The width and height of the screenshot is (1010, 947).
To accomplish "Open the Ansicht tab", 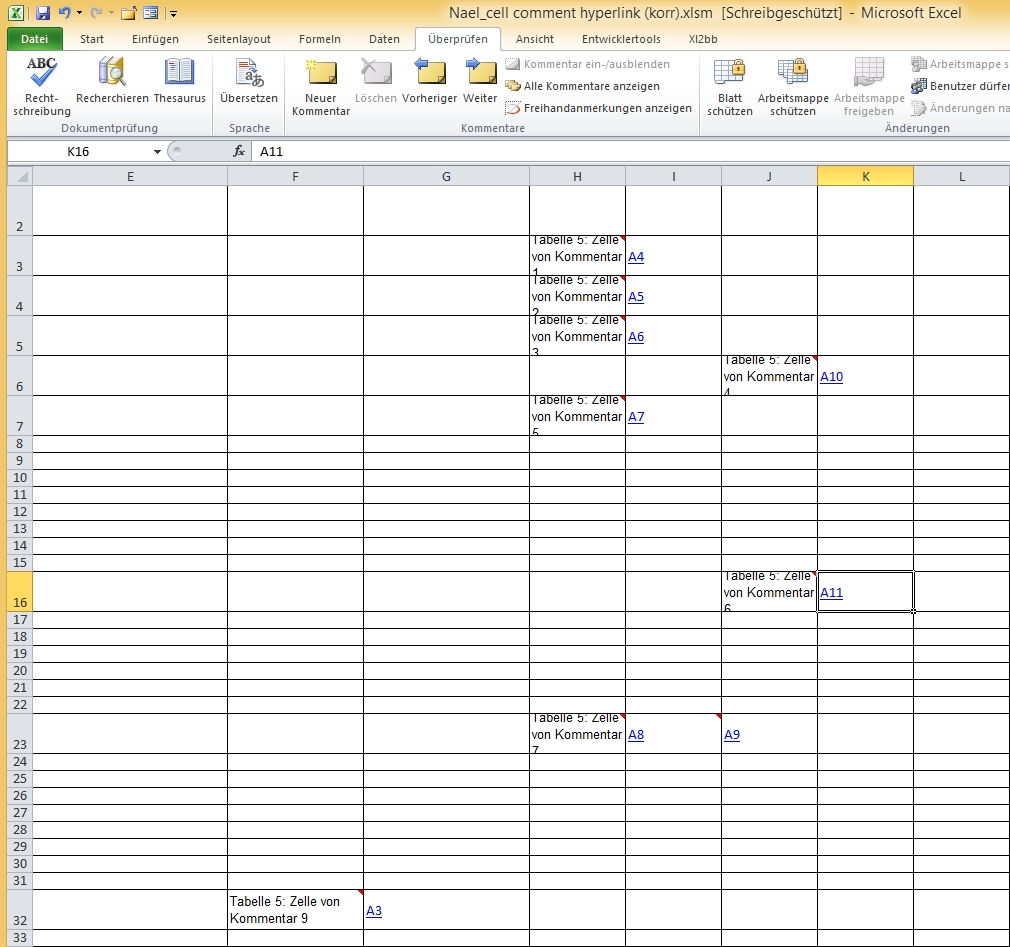I will [x=535, y=39].
